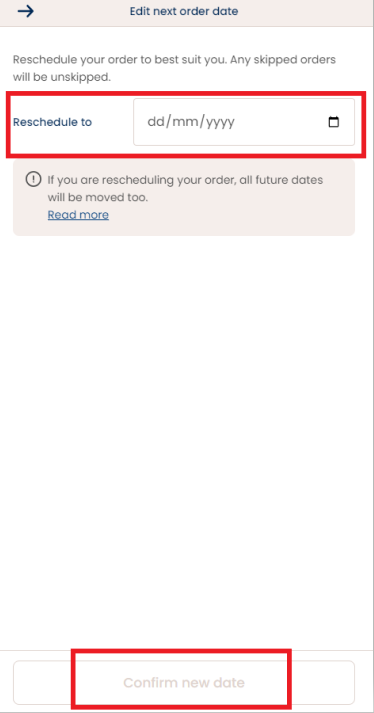Select the dd day segment
The width and height of the screenshot is (374, 713).
pos(154,122)
